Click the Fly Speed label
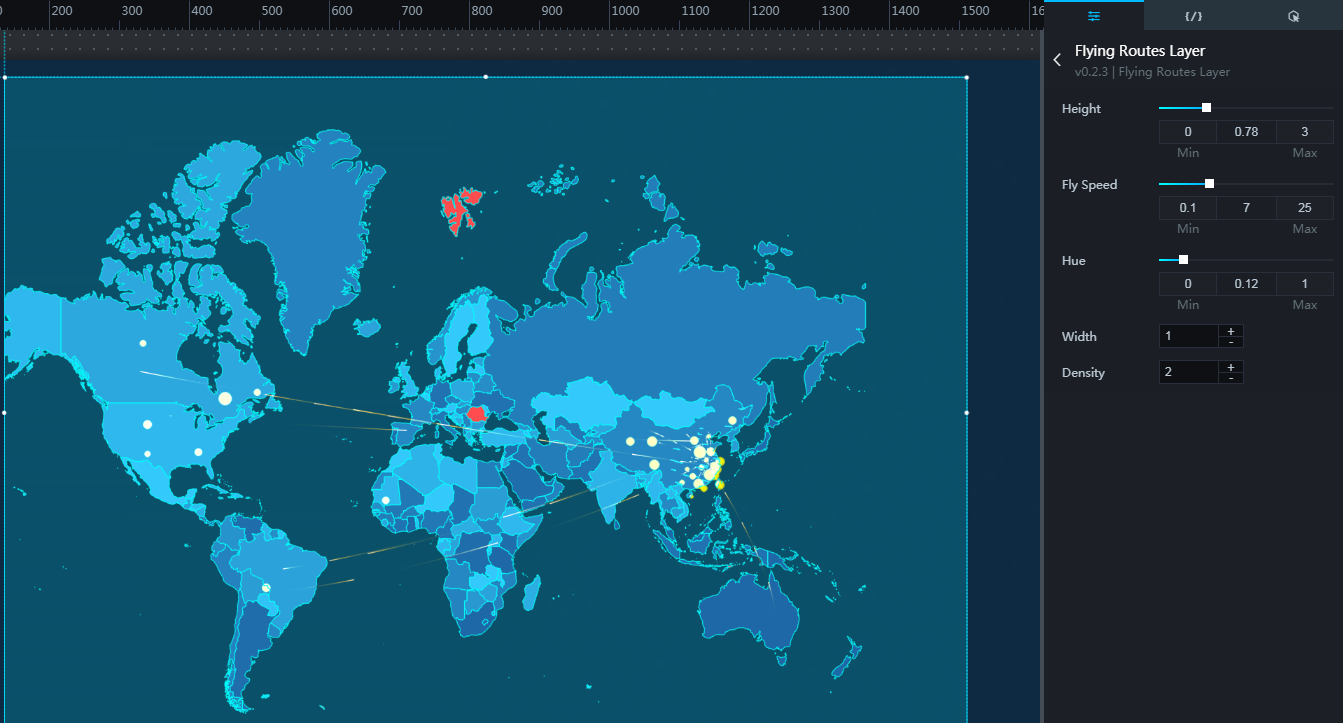 click(x=1089, y=185)
